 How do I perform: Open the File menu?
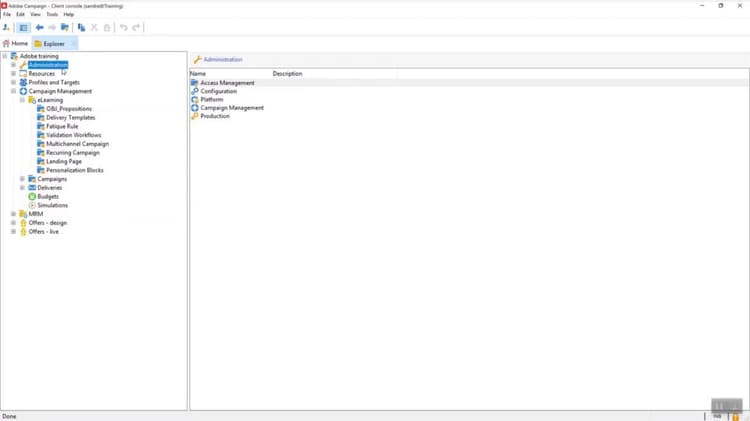(x=7, y=14)
